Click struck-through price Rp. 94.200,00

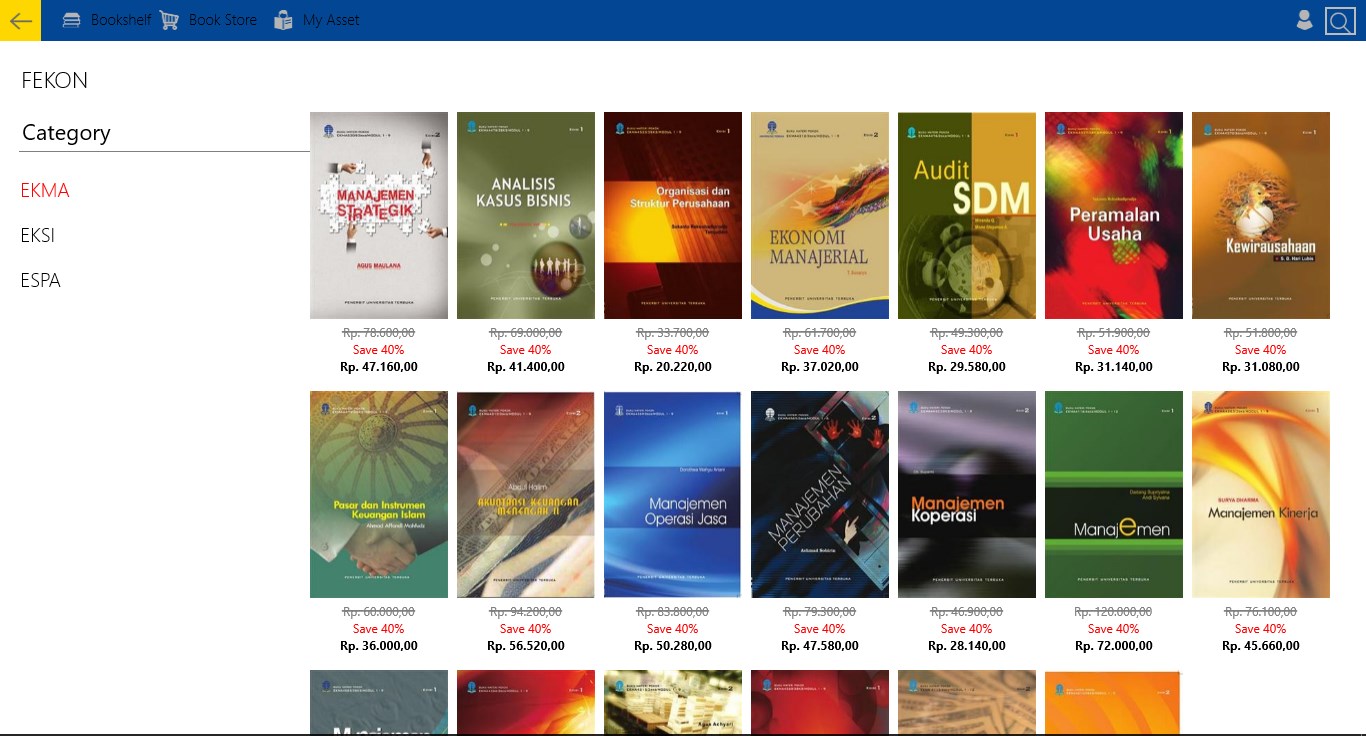tap(526, 612)
